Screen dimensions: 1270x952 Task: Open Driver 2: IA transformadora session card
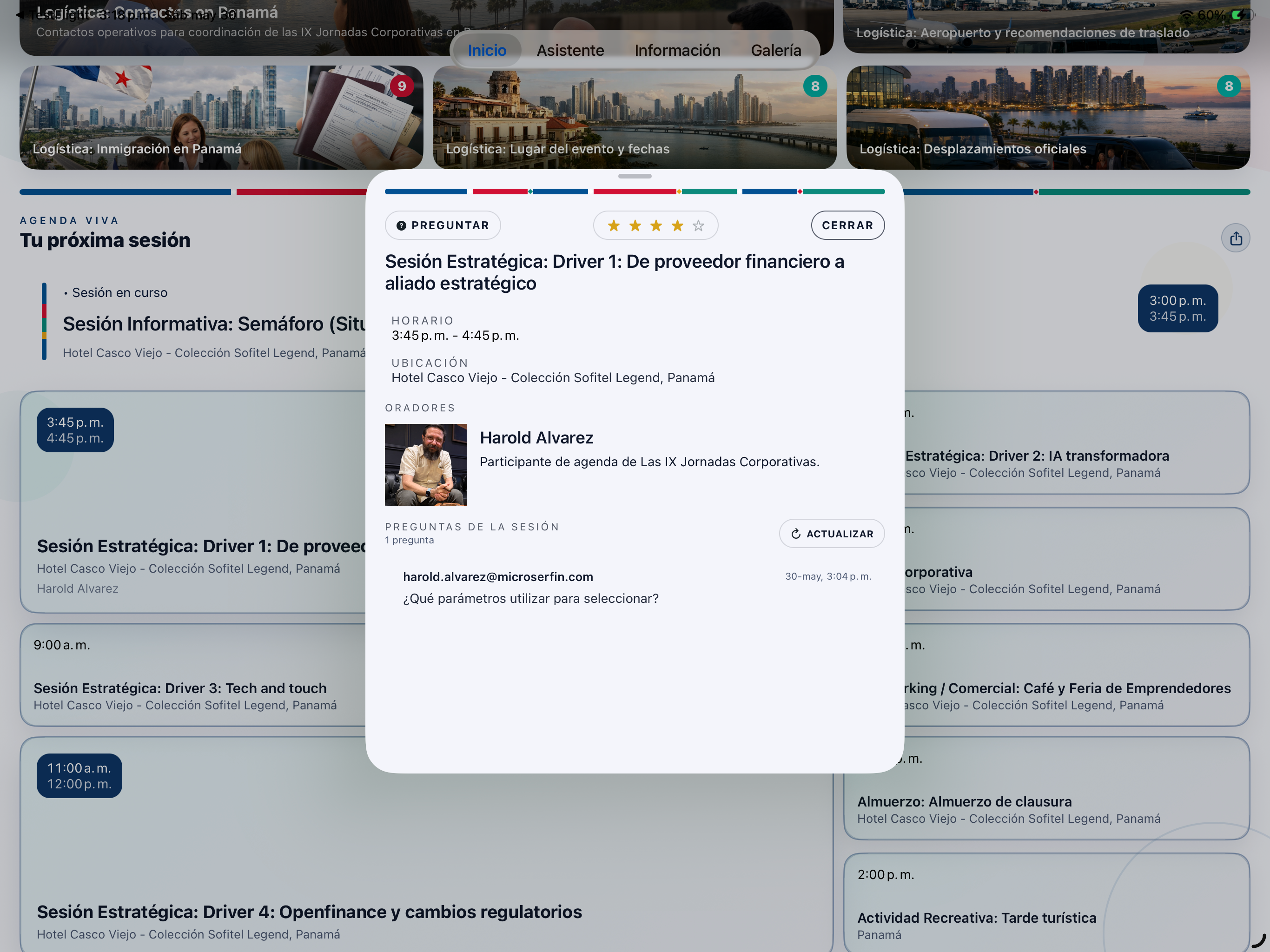[1077, 443]
